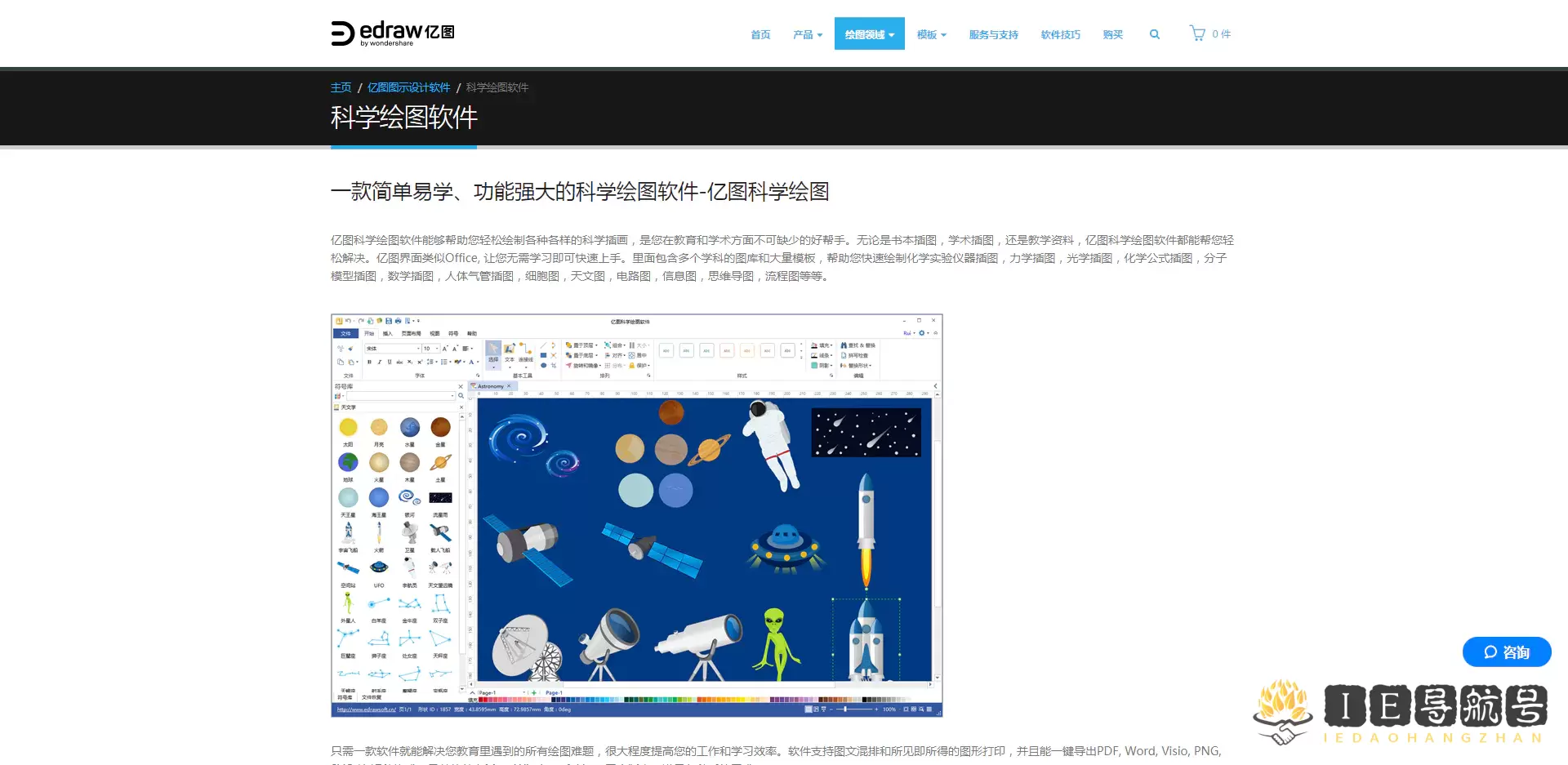Click the 连接线 connector tool in the ribbon
Image resolution: width=1568 pixels, height=765 pixels.
(x=526, y=353)
